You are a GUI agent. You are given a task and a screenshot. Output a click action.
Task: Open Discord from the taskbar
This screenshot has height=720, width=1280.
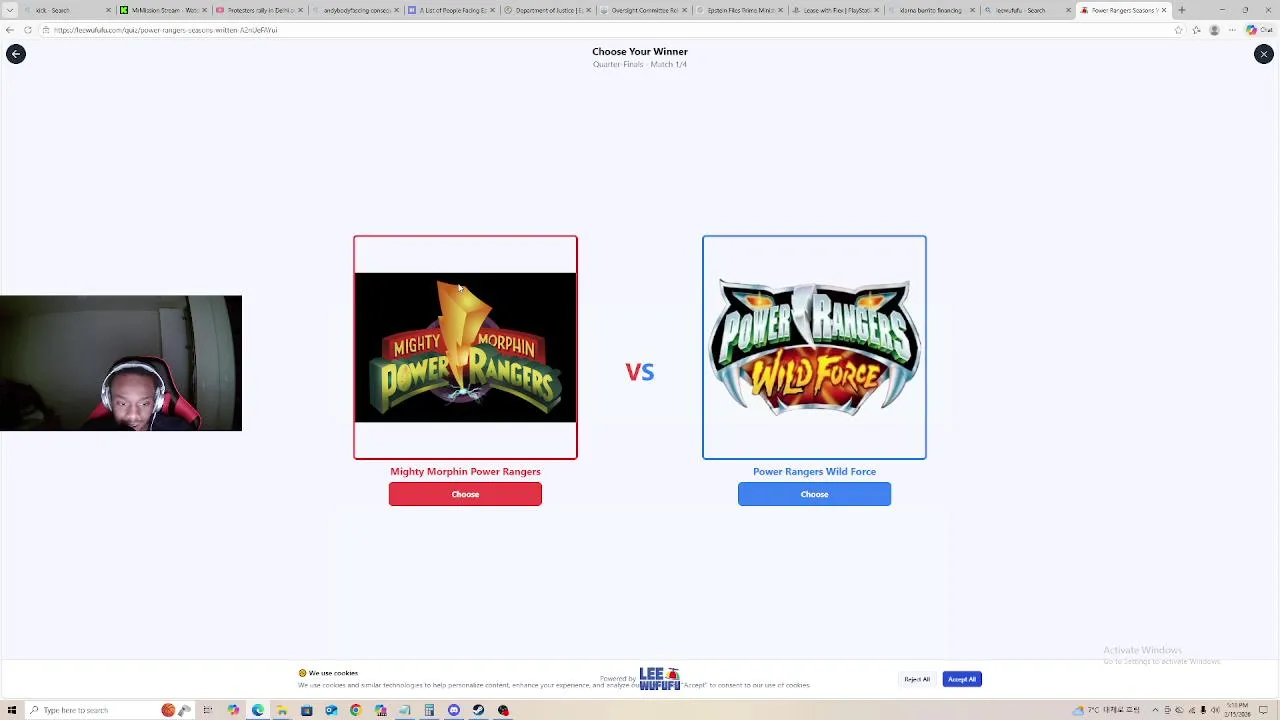tap(454, 710)
